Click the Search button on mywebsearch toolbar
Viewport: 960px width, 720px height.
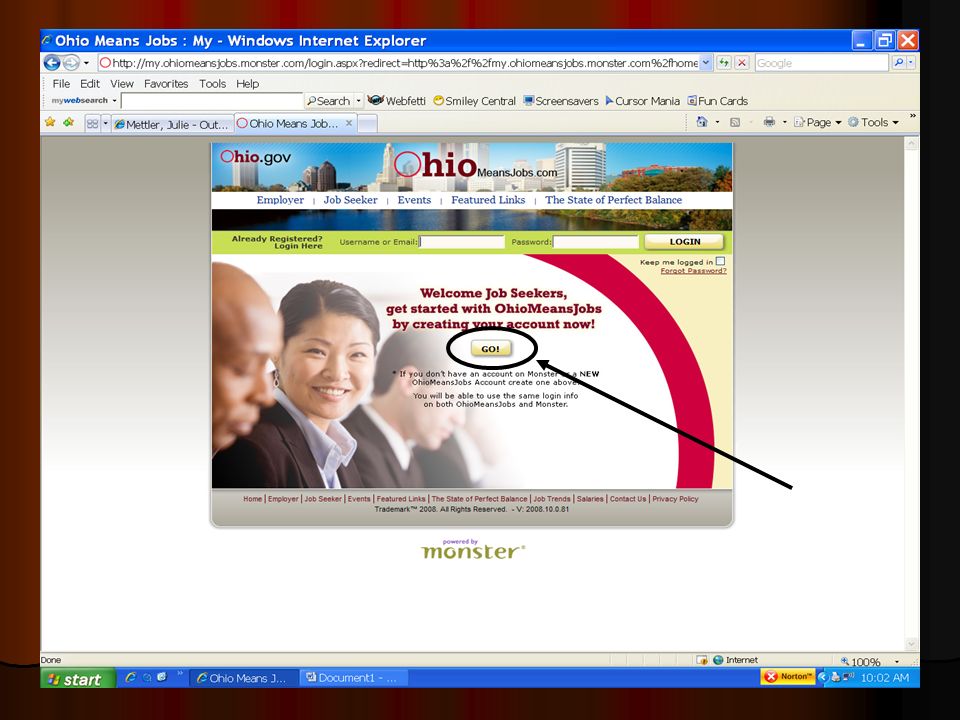pyautogui.click(x=329, y=100)
